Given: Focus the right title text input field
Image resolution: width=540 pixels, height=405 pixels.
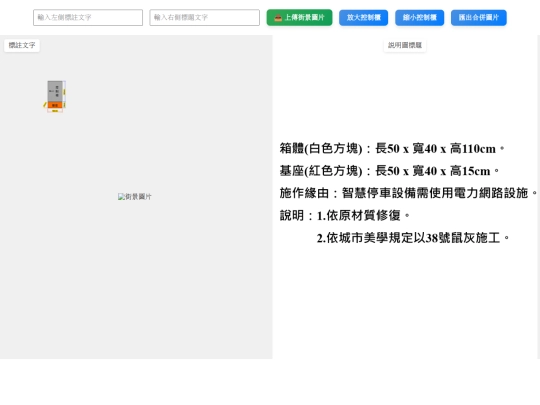Looking at the screenshot, I should click(x=205, y=18).
